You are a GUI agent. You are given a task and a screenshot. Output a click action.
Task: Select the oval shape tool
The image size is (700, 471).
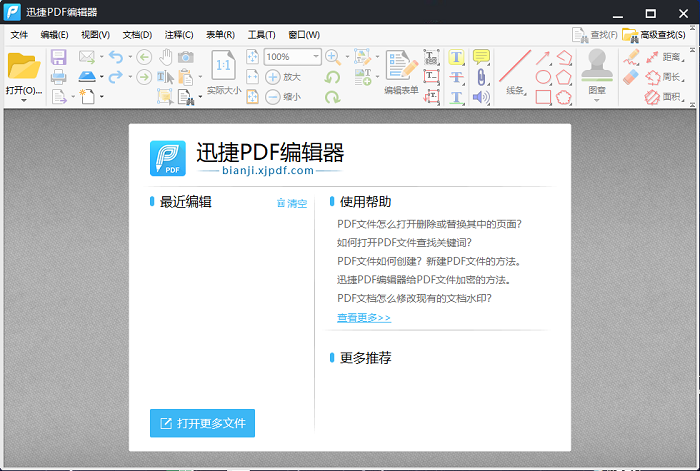click(x=543, y=77)
